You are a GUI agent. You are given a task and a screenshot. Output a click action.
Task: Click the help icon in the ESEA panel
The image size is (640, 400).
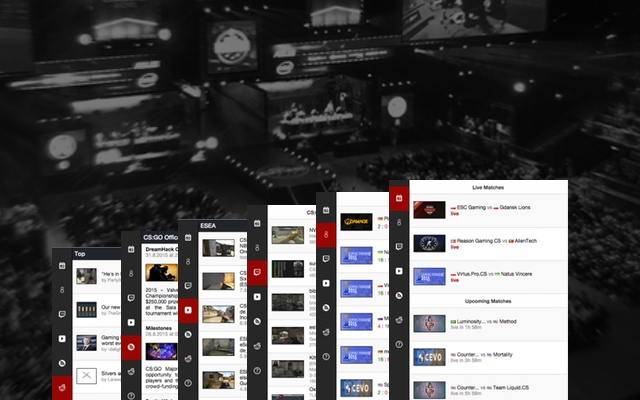point(188,383)
